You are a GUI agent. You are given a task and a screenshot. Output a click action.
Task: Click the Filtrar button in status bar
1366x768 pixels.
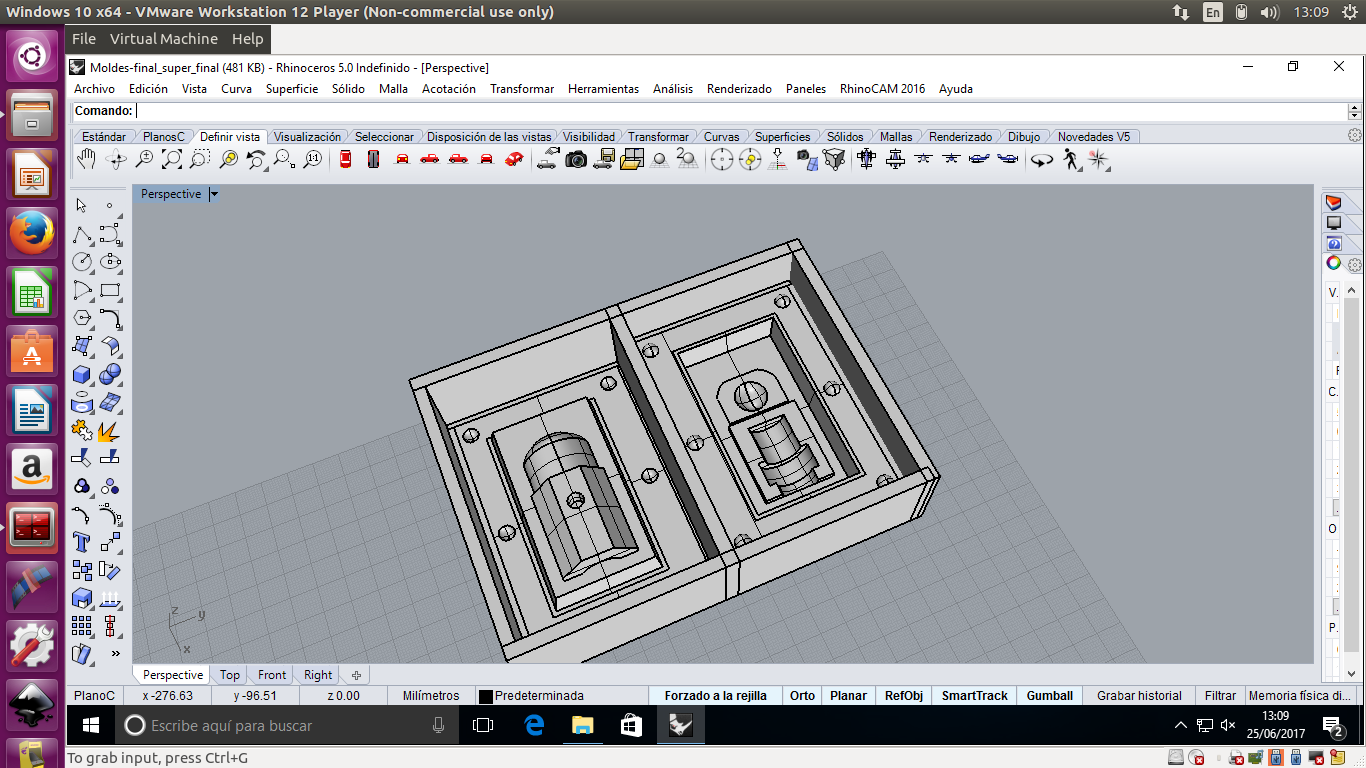pos(1220,696)
